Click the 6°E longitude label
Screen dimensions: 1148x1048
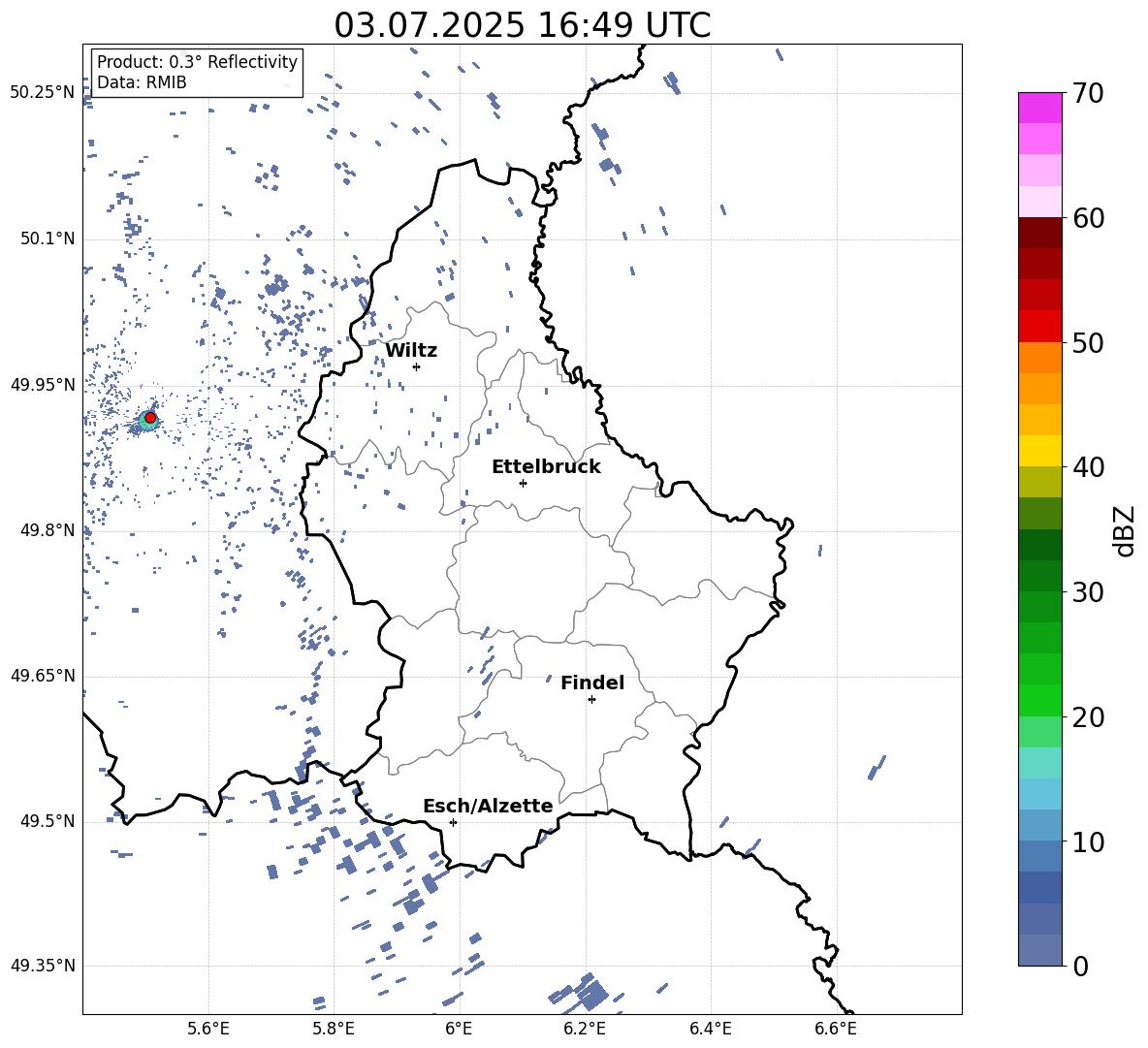459,1029
